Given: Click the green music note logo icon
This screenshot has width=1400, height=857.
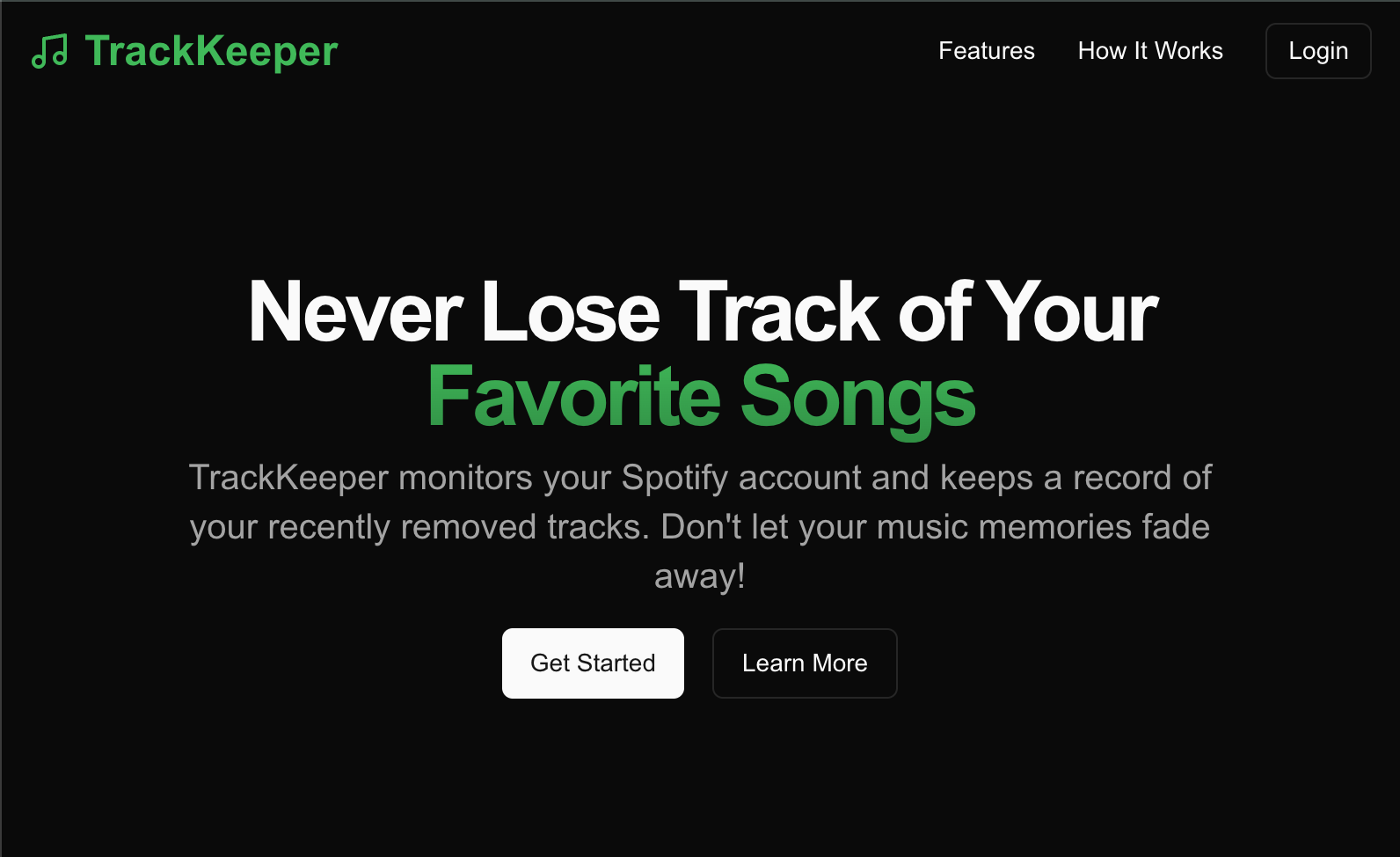Looking at the screenshot, I should click(x=49, y=51).
